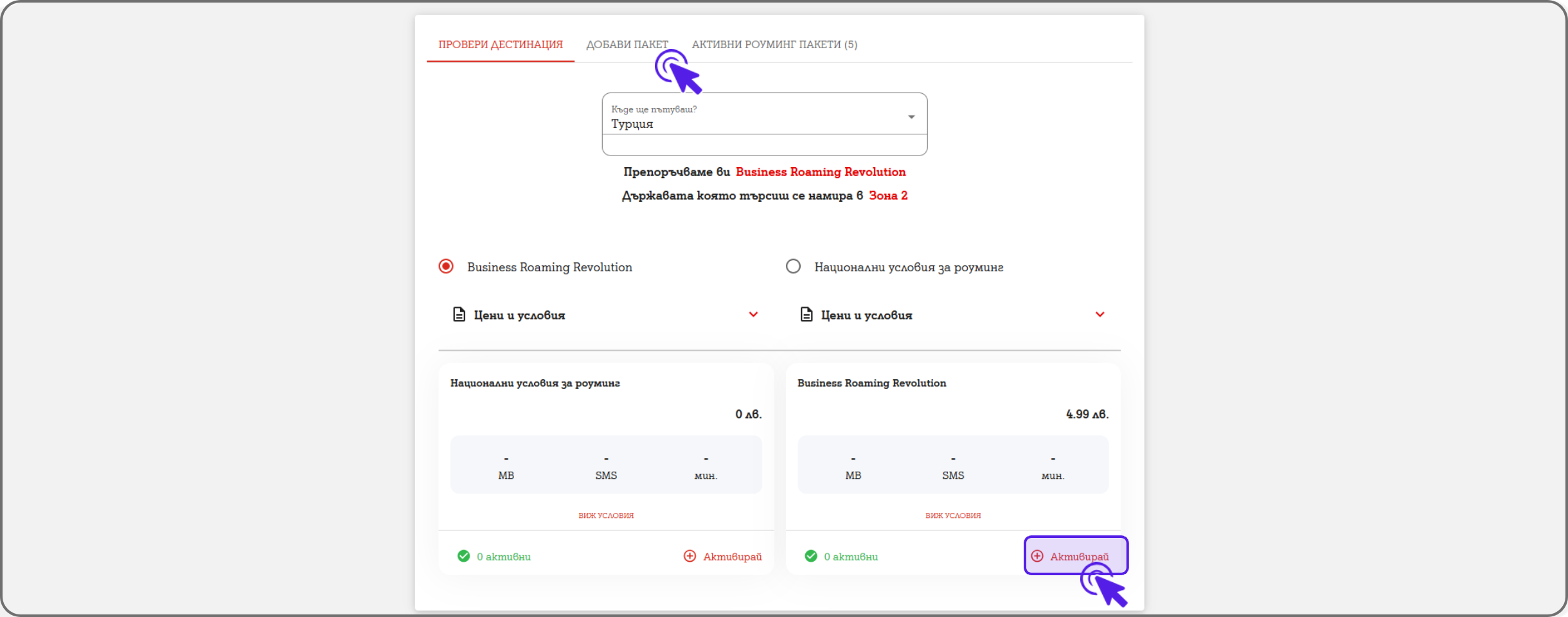
Task: Click green check icon in Национални условия card
Action: coord(463,556)
